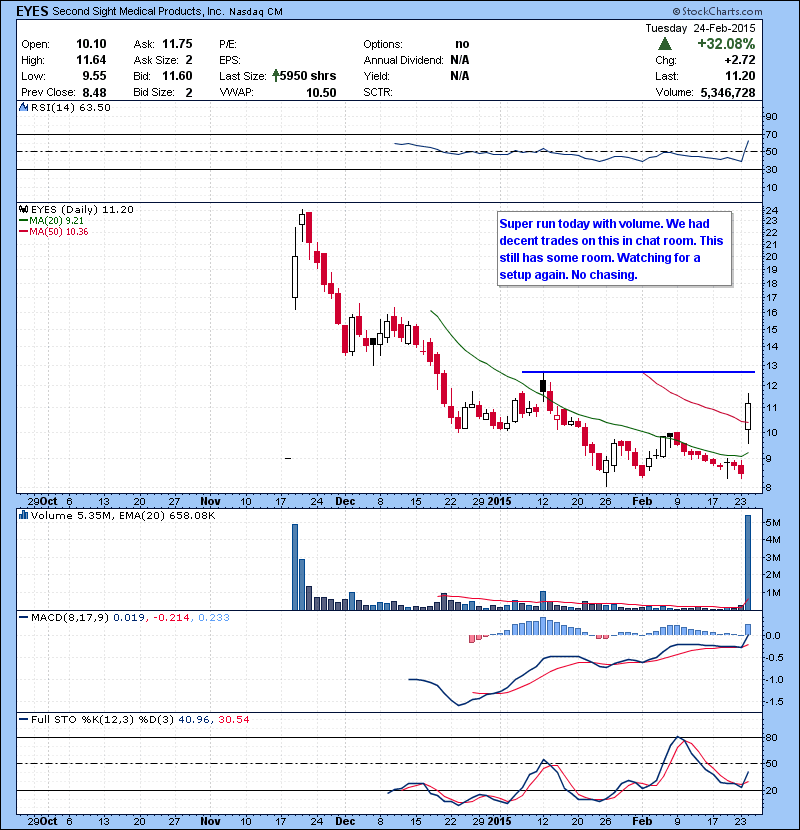Click the Last price 11.20 in quote box

click(x=740, y=76)
